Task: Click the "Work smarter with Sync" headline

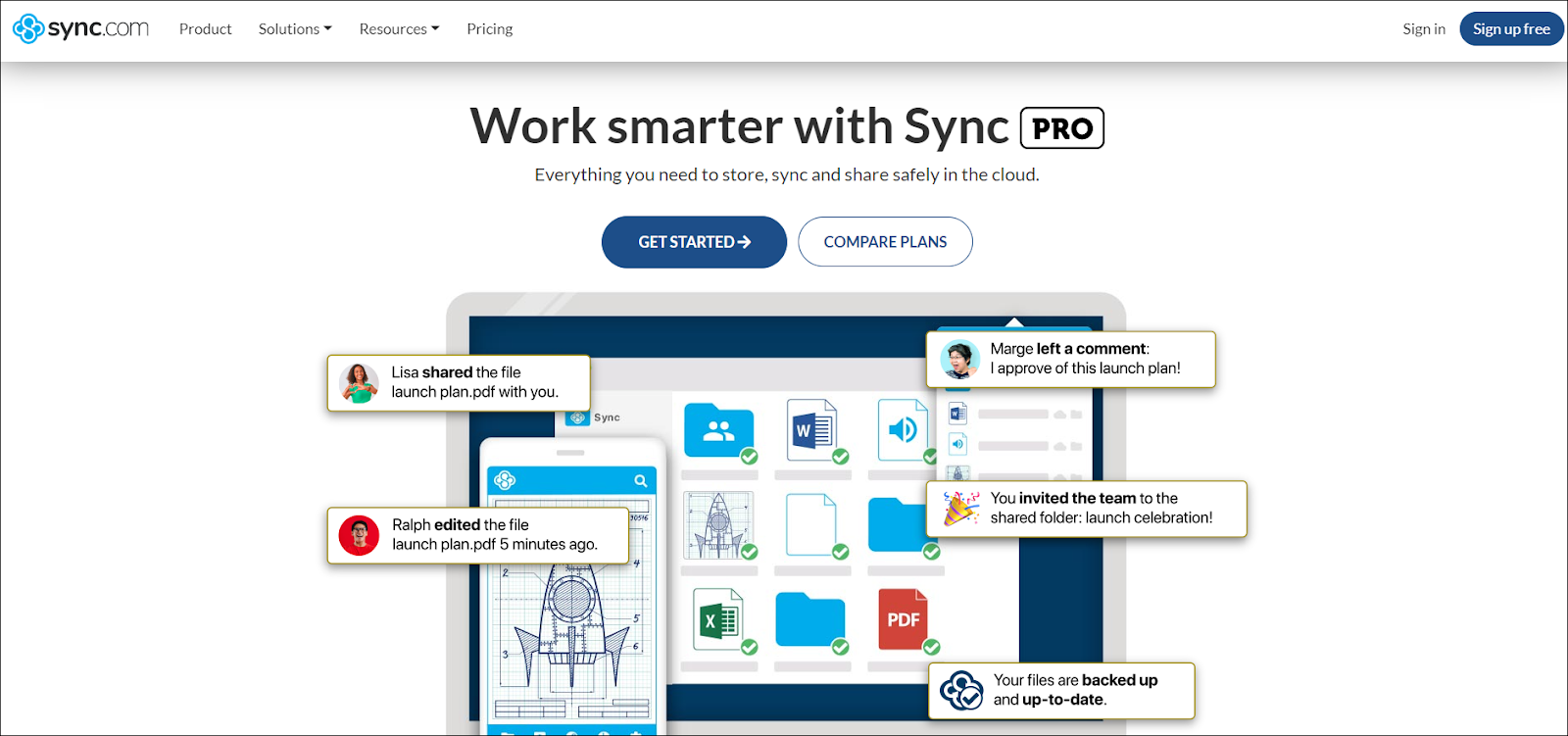Action: pyautogui.click(x=740, y=126)
